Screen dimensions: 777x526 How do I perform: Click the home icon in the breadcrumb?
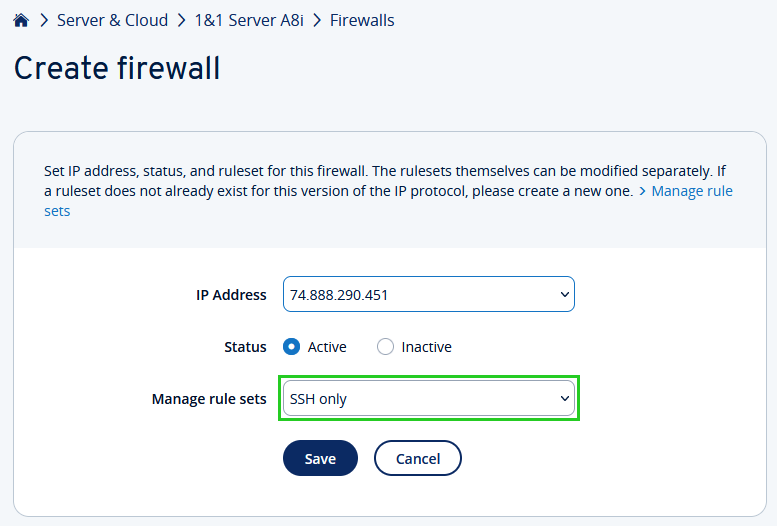pyautogui.click(x=21, y=20)
